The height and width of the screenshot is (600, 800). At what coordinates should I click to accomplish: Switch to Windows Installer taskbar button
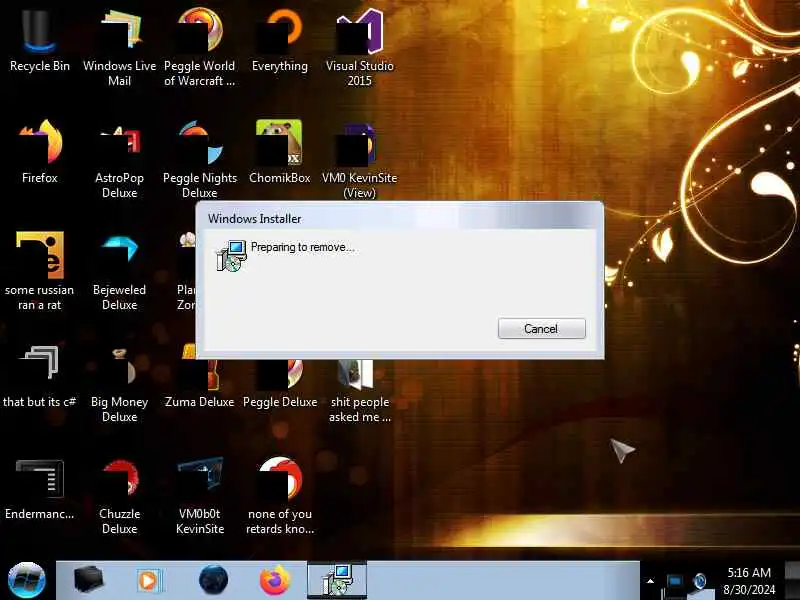337,580
